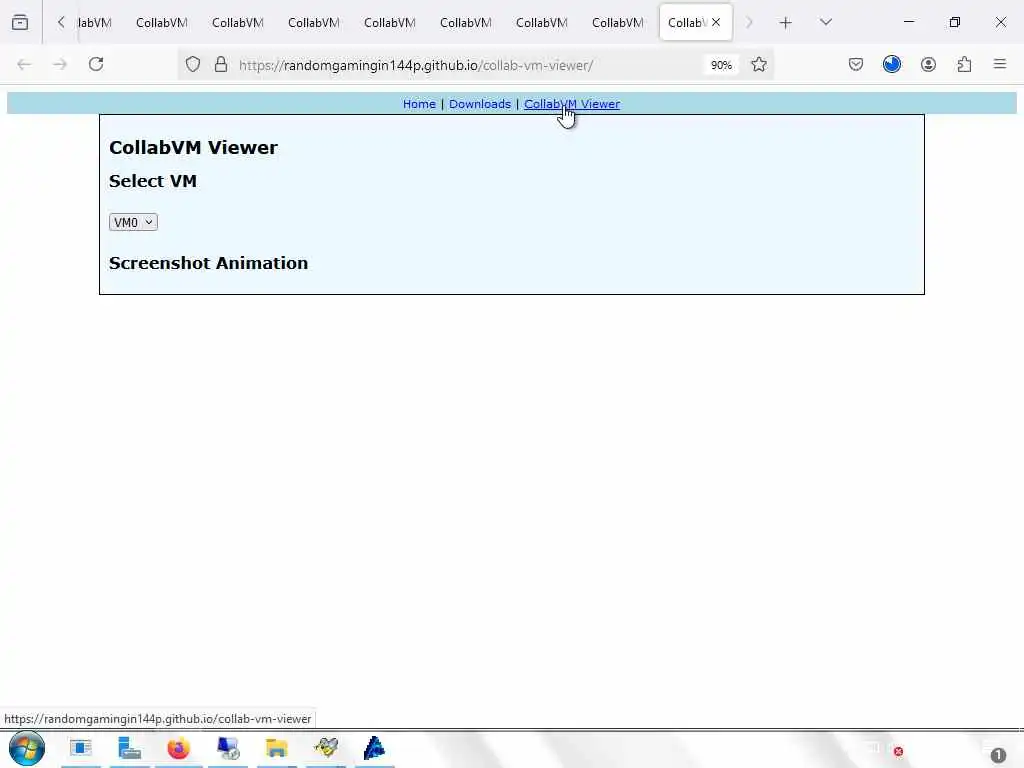Open the first pinned taskbar window app
The height and width of the screenshot is (768, 1024).
pos(81,748)
